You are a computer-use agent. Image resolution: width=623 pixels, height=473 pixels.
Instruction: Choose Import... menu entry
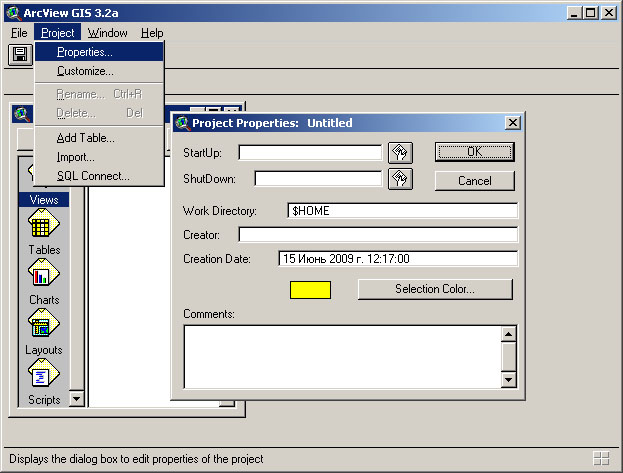99,157
